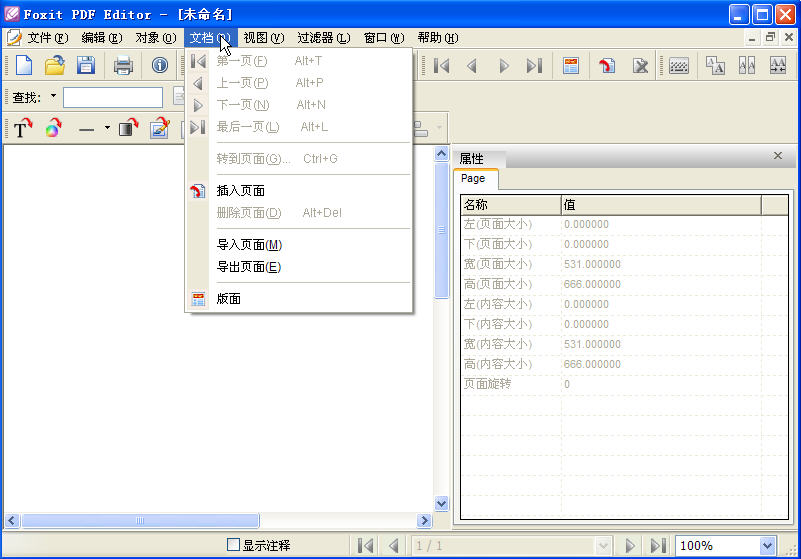Click the 左(页面大小) property name
This screenshot has height=559, width=801.
click(x=498, y=224)
